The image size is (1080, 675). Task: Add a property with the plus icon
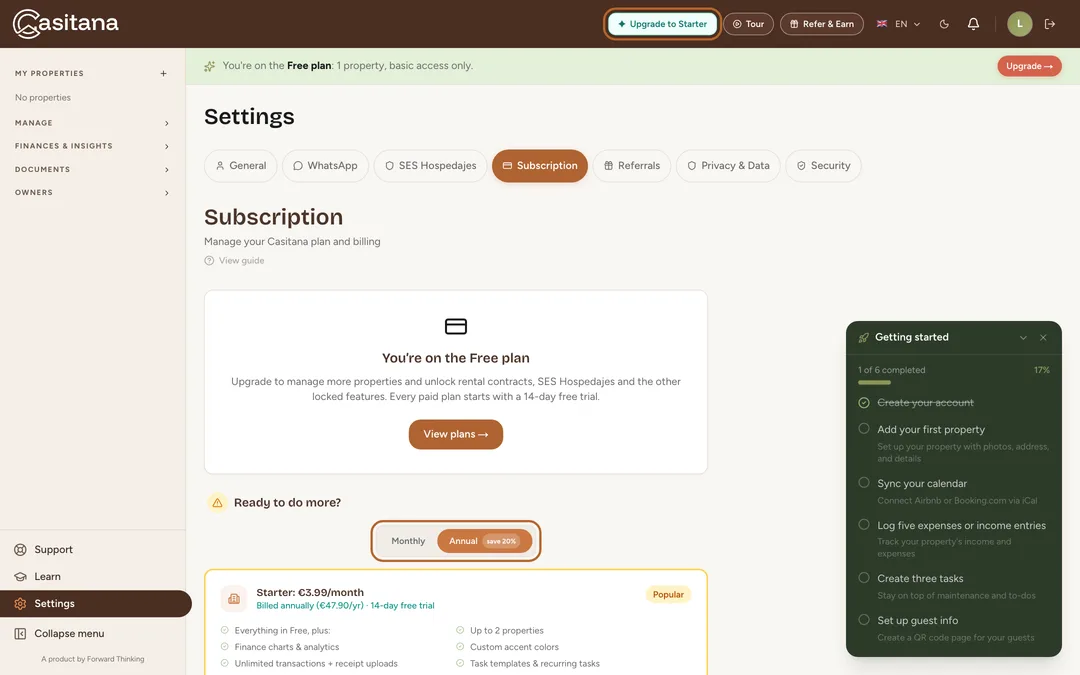(x=163, y=74)
